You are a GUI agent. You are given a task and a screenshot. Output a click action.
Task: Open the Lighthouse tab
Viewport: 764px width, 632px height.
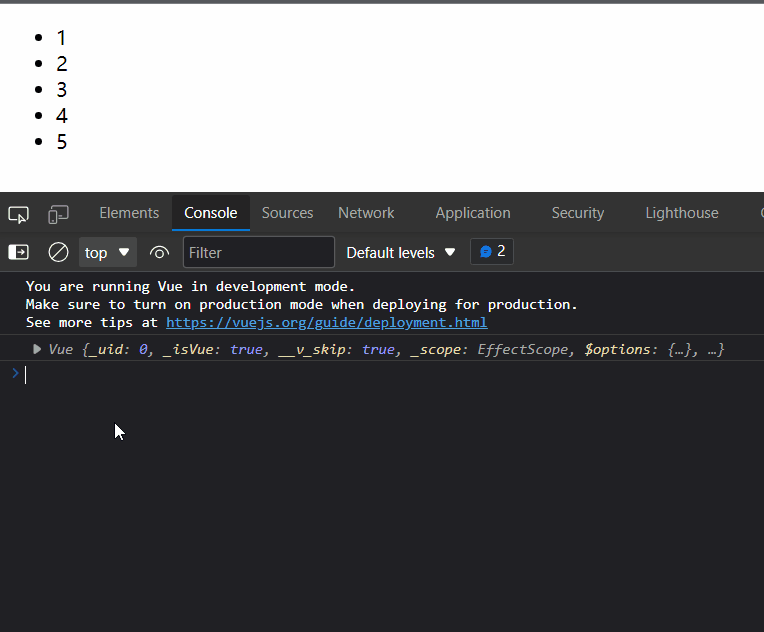click(x=681, y=213)
